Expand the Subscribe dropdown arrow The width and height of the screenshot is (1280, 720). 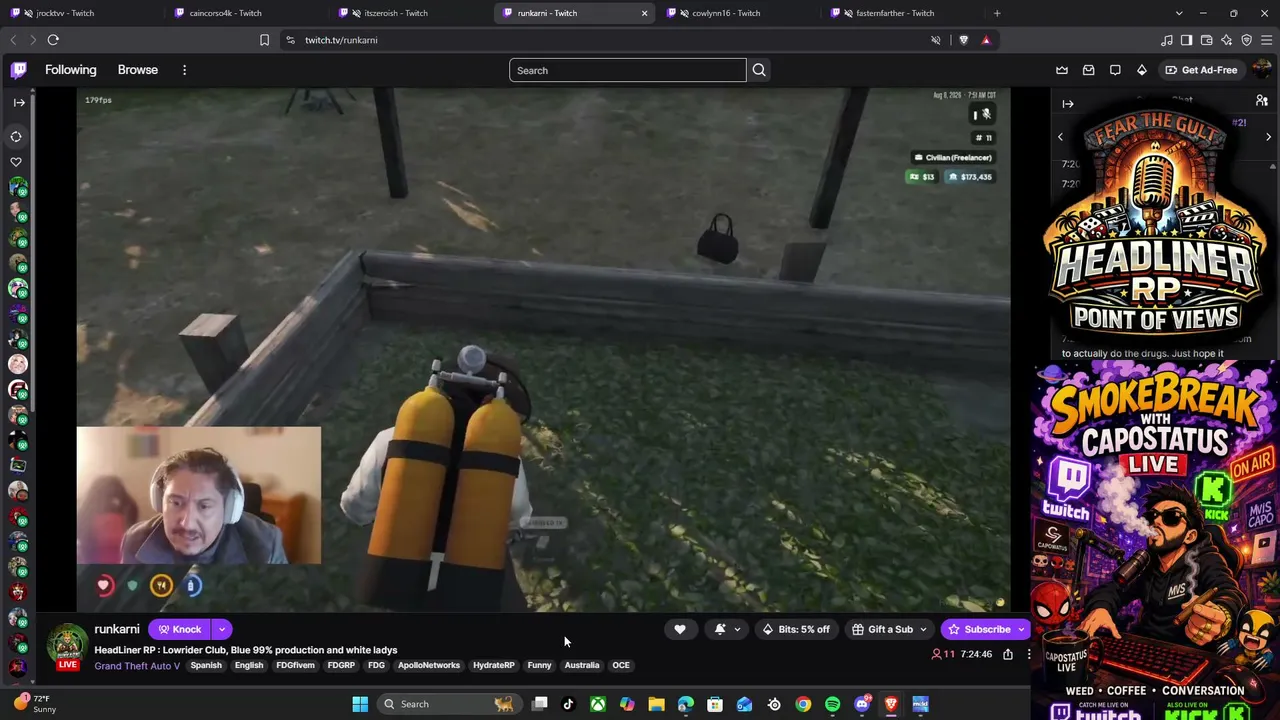(x=1021, y=629)
